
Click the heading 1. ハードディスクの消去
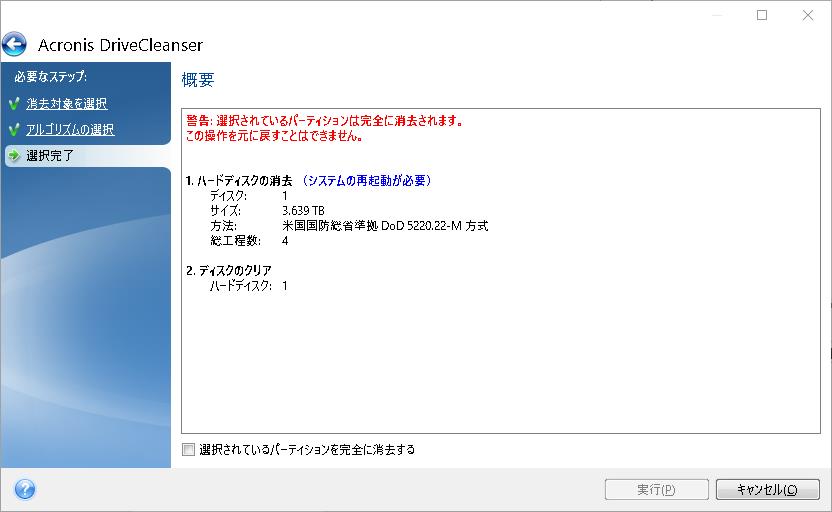point(239,181)
